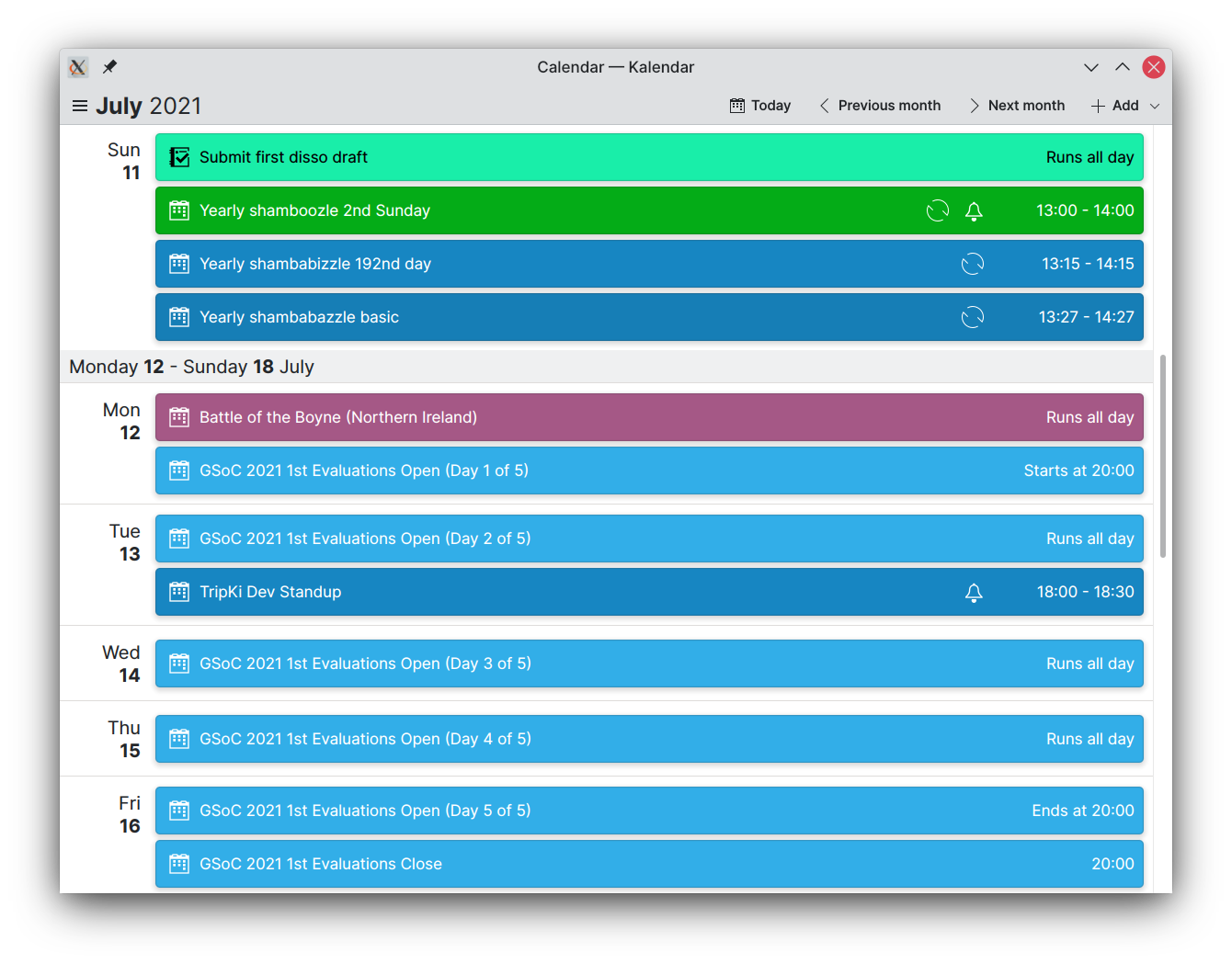Screen dimensions: 1232x964
Task: Click the reminder bell on TripKi Dev Standup
Action: click(x=974, y=593)
